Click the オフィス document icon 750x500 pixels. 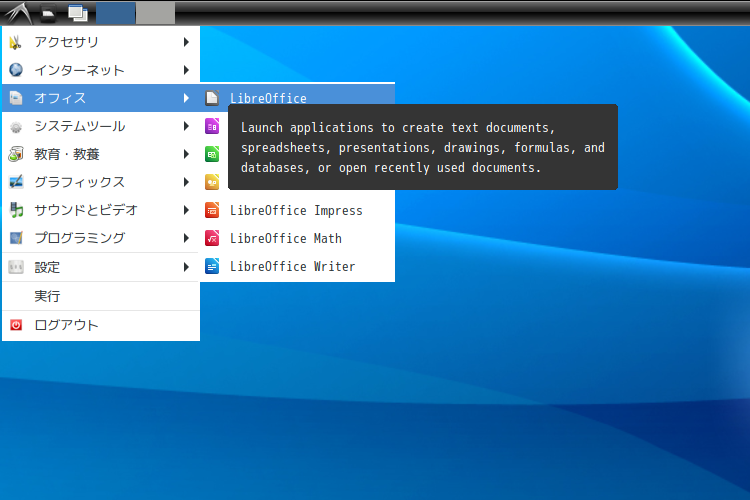16,98
